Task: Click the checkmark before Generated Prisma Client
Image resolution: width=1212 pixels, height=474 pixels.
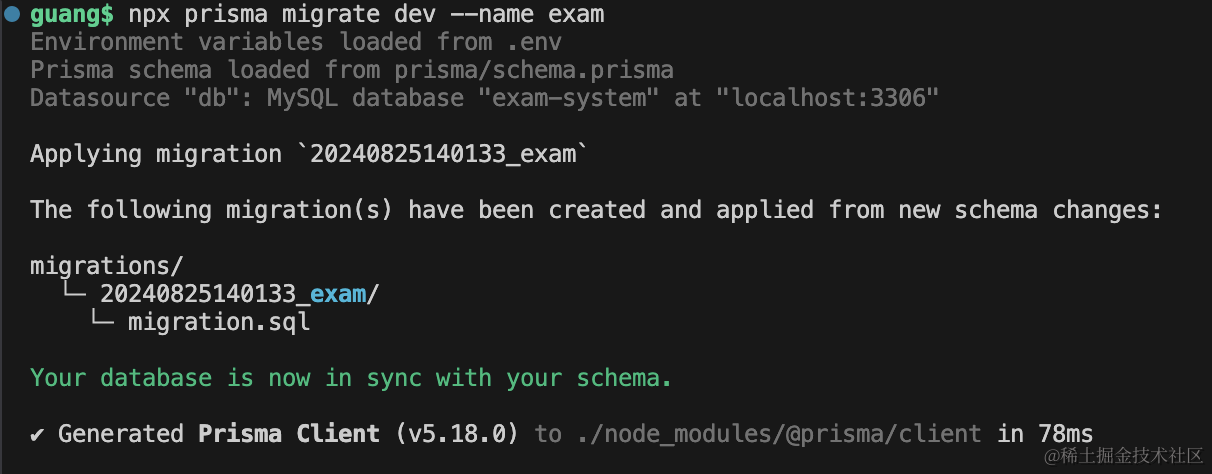Action: (38, 433)
